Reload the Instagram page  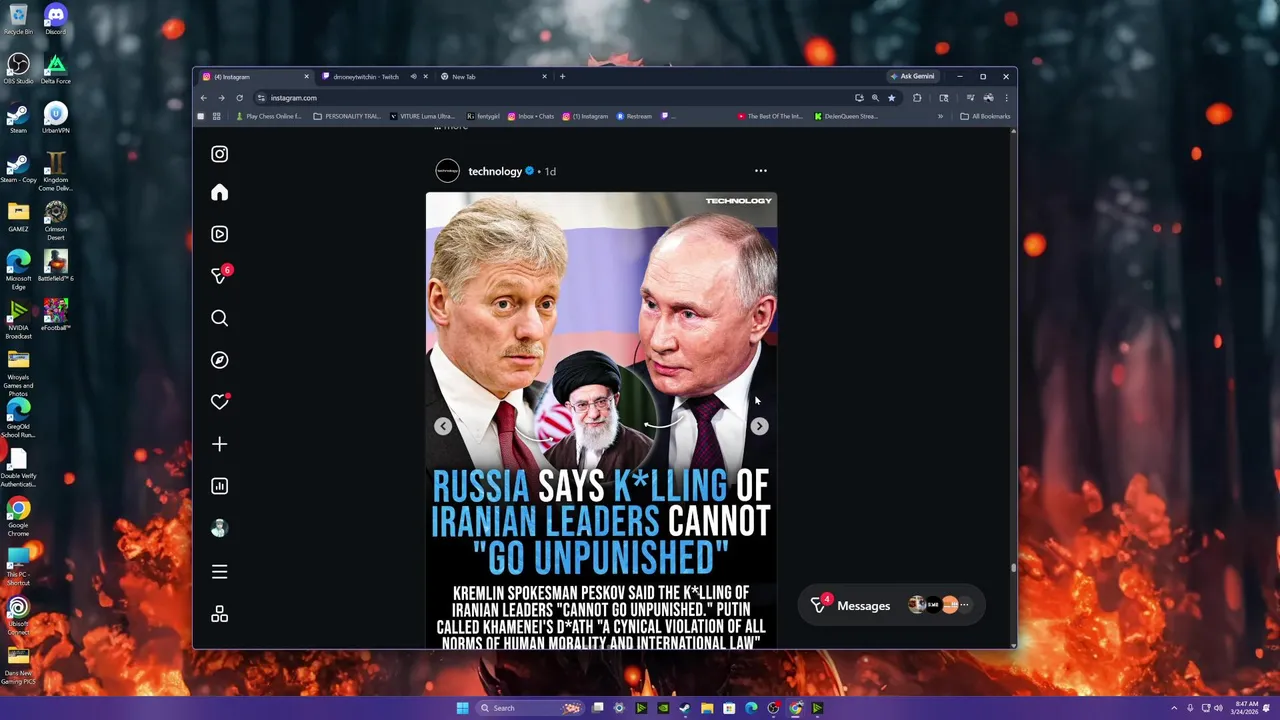[x=239, y=98]
